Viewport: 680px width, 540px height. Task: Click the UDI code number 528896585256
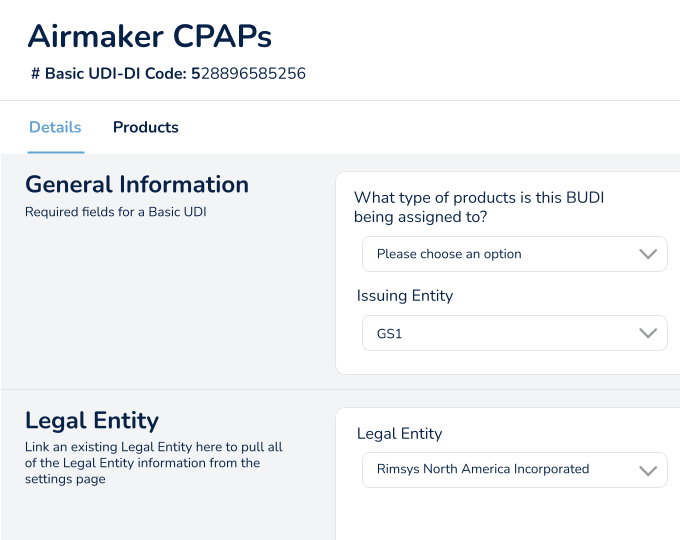(x=252, y=74)
